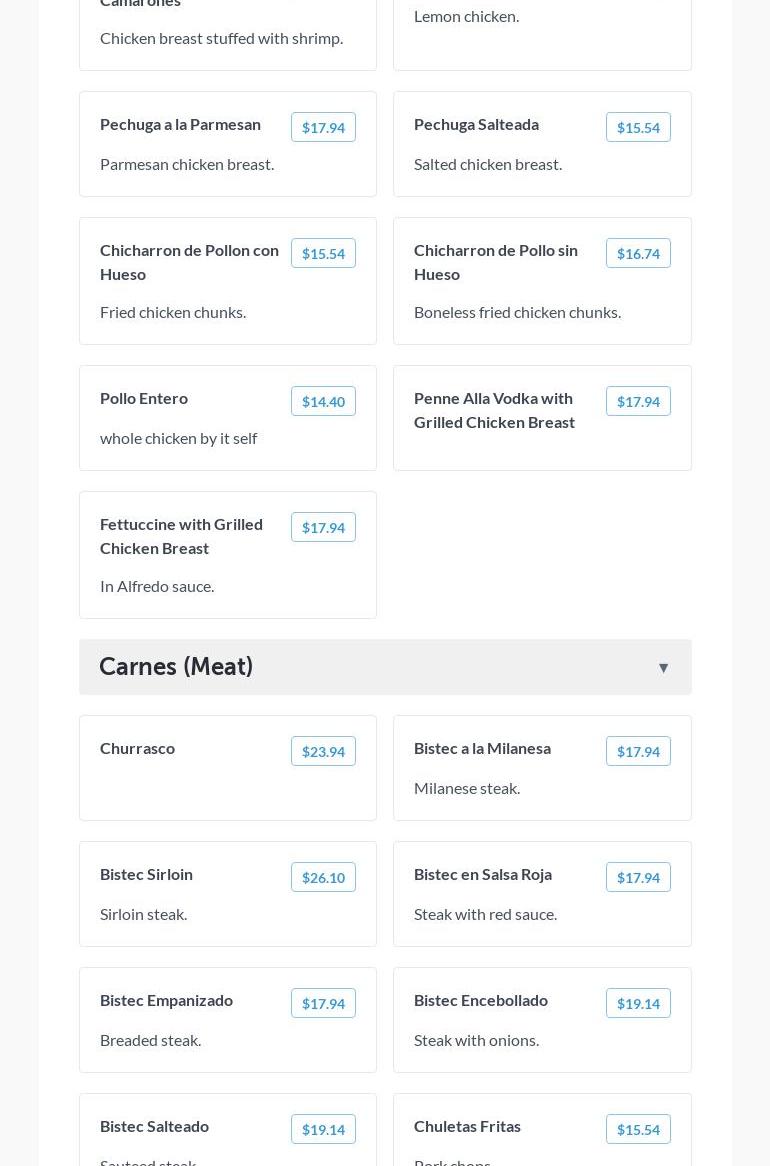Choose the Bistec en Salsa Roja price
Image resolution: width=770 pixels, height=1166 pixels.
[x=638, y=878]
